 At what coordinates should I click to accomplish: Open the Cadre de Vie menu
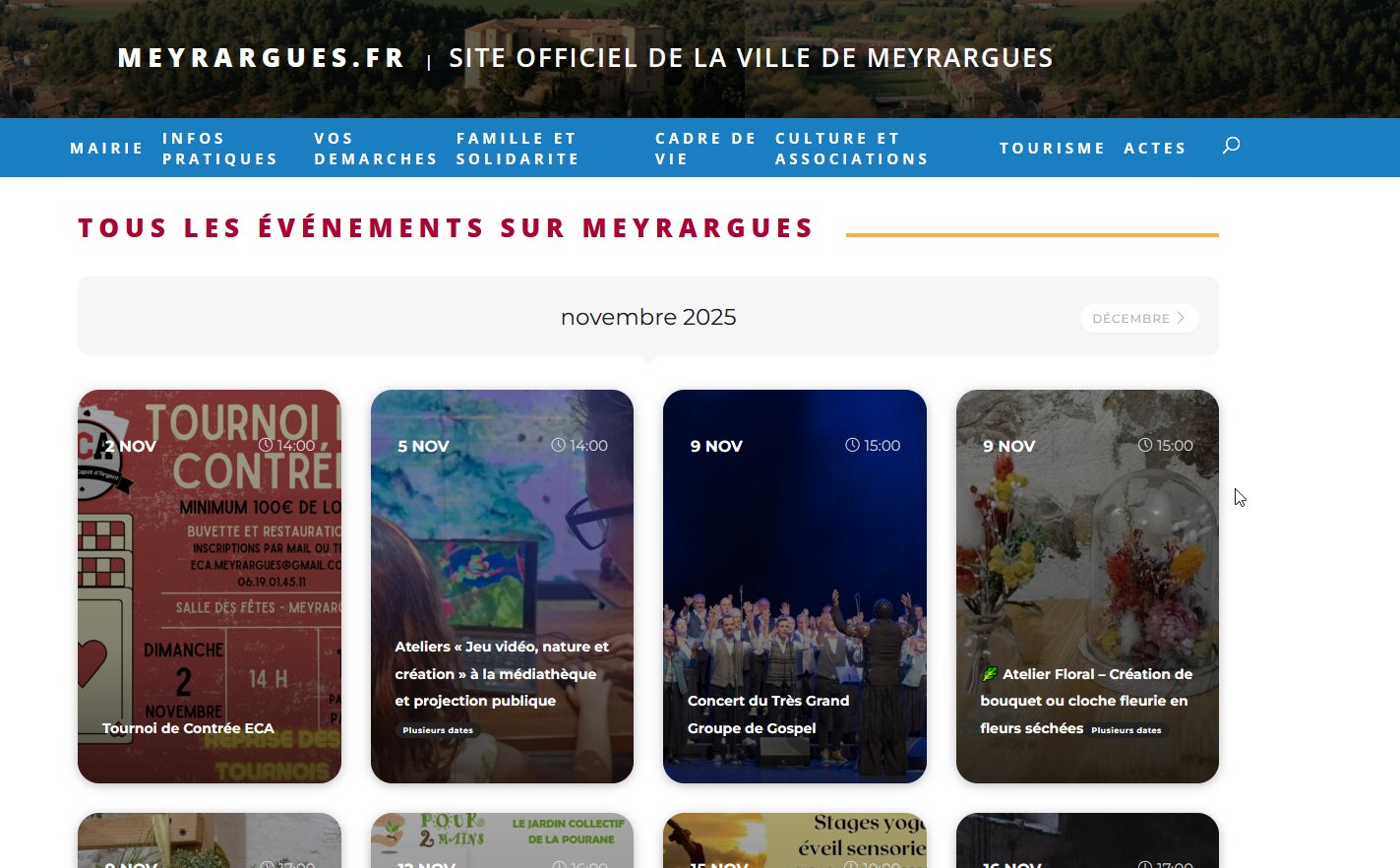point(705,149)
